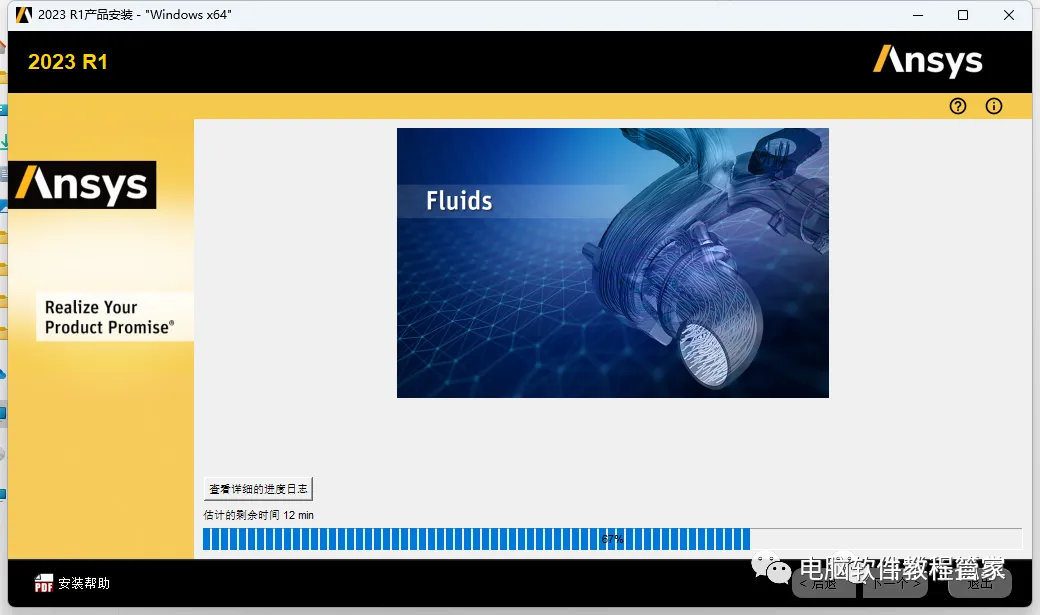
Task: Open the help question mark icon
Action: click(x=958, y=106)
